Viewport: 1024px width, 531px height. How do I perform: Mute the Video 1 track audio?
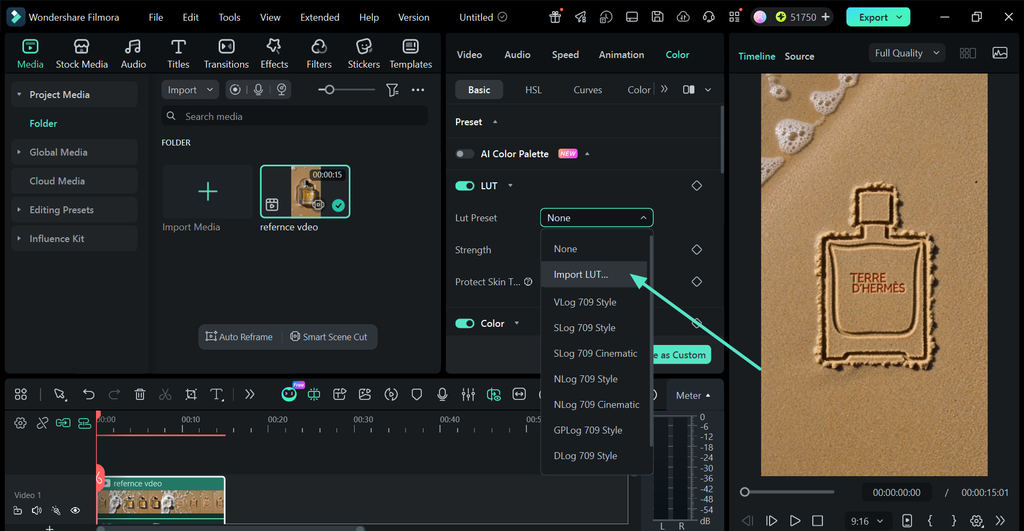pyautogui.click(x=37, y=511)
